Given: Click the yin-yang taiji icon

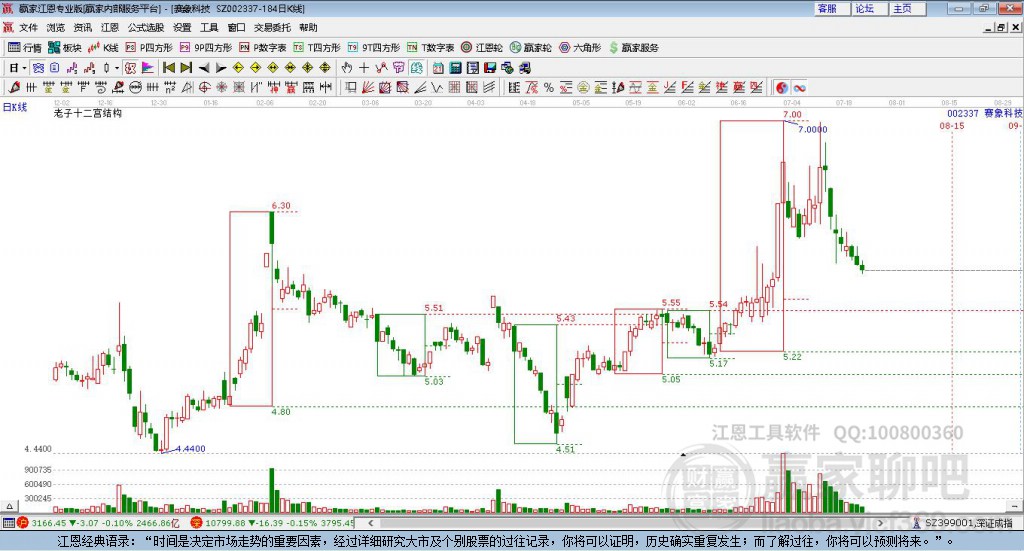Looking at the screenshot, I should click(x=782, y=87).
